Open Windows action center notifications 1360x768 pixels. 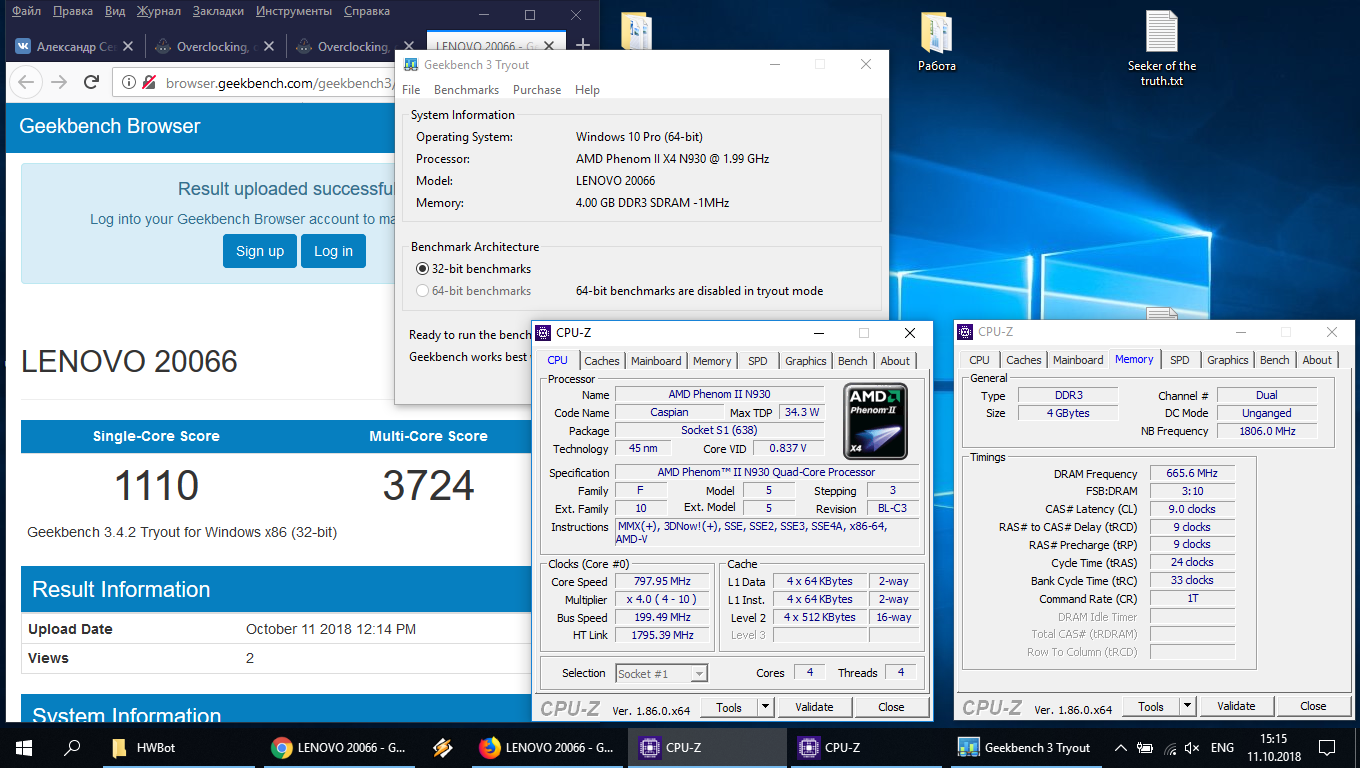tap(1327, 747)
